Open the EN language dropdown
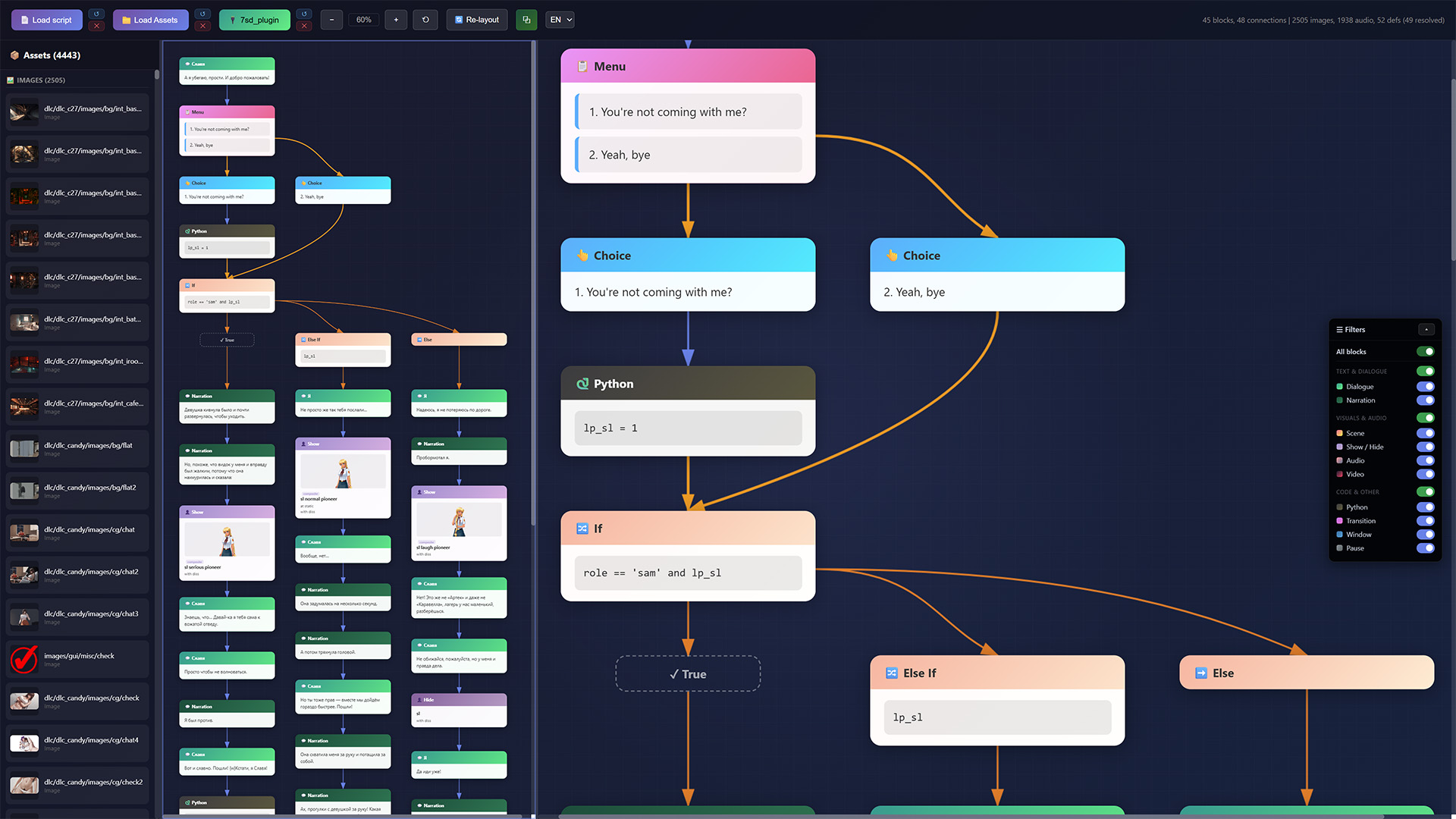The image size is (1456, 819). point(560,20)
